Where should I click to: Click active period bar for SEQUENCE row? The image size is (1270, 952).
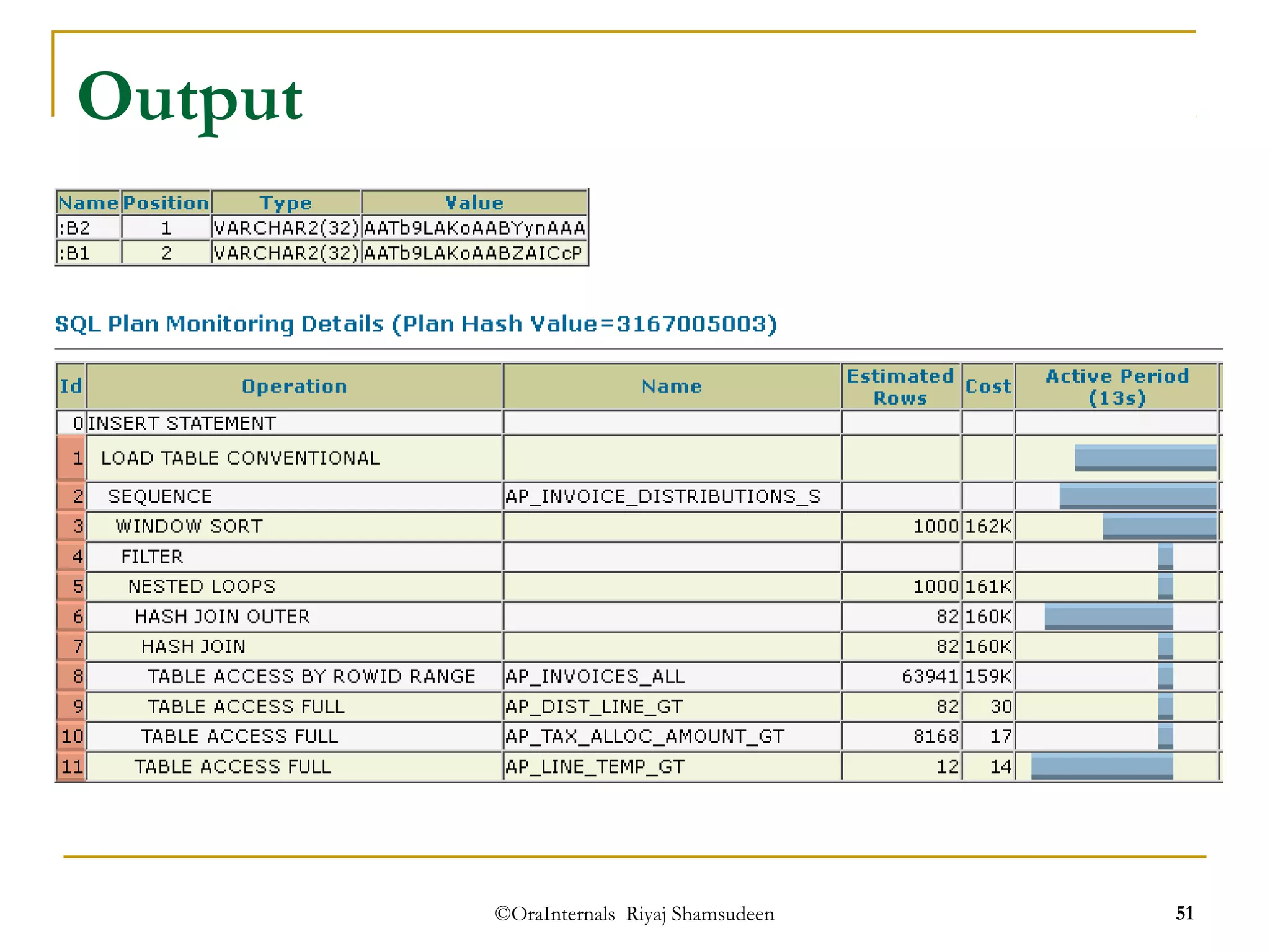[1138, 496]
